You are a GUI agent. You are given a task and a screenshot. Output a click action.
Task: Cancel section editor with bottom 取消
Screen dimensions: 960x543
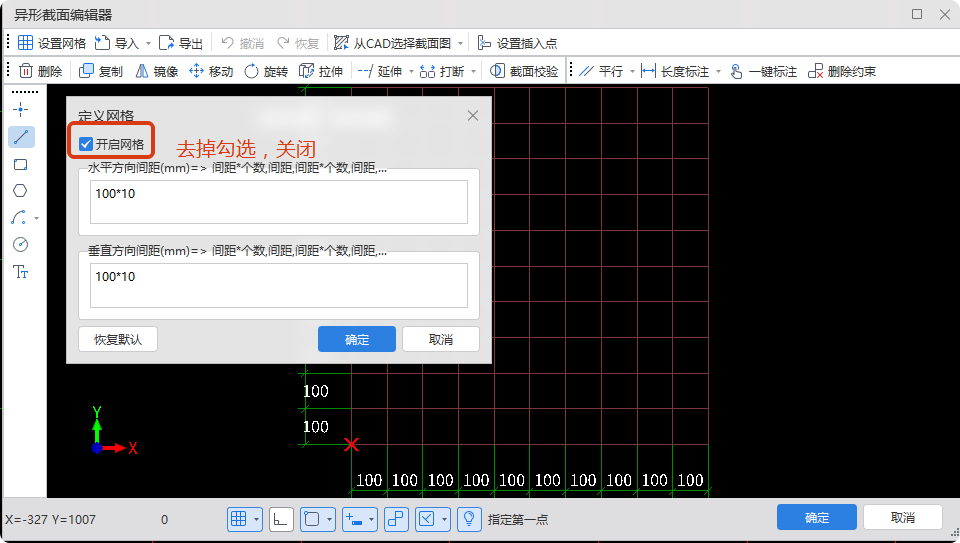tap(902, 517)
